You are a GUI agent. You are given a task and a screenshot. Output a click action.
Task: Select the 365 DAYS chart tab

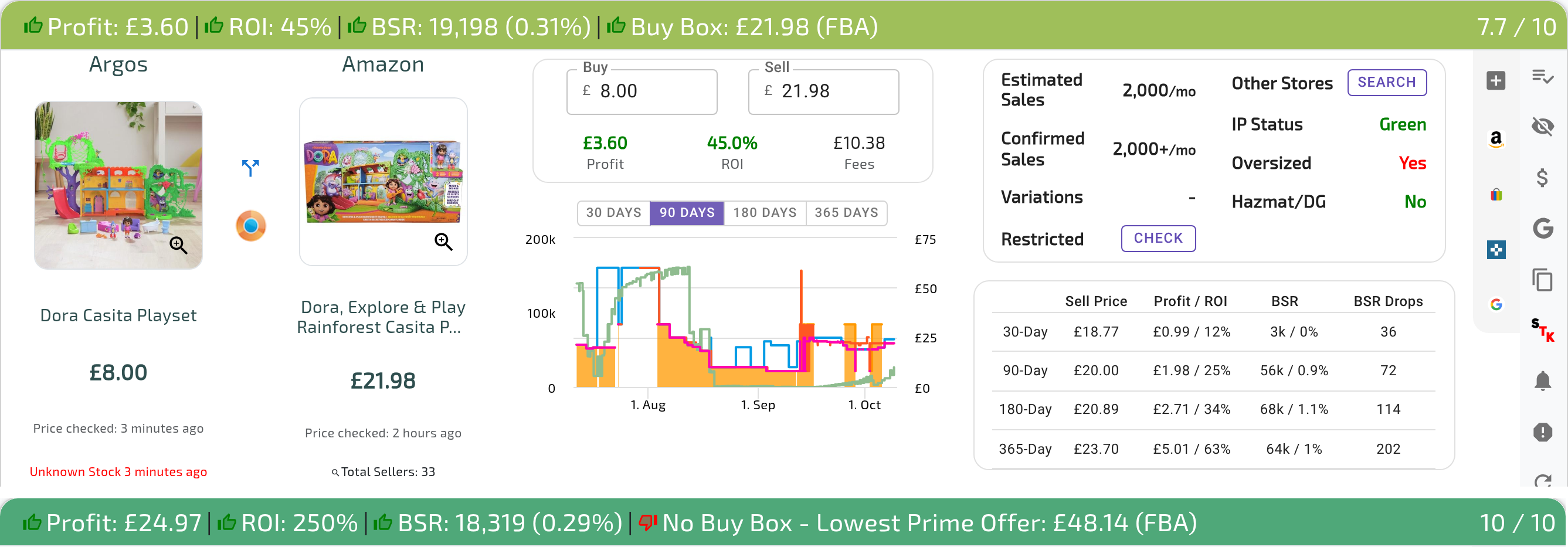tap(846, 213)
